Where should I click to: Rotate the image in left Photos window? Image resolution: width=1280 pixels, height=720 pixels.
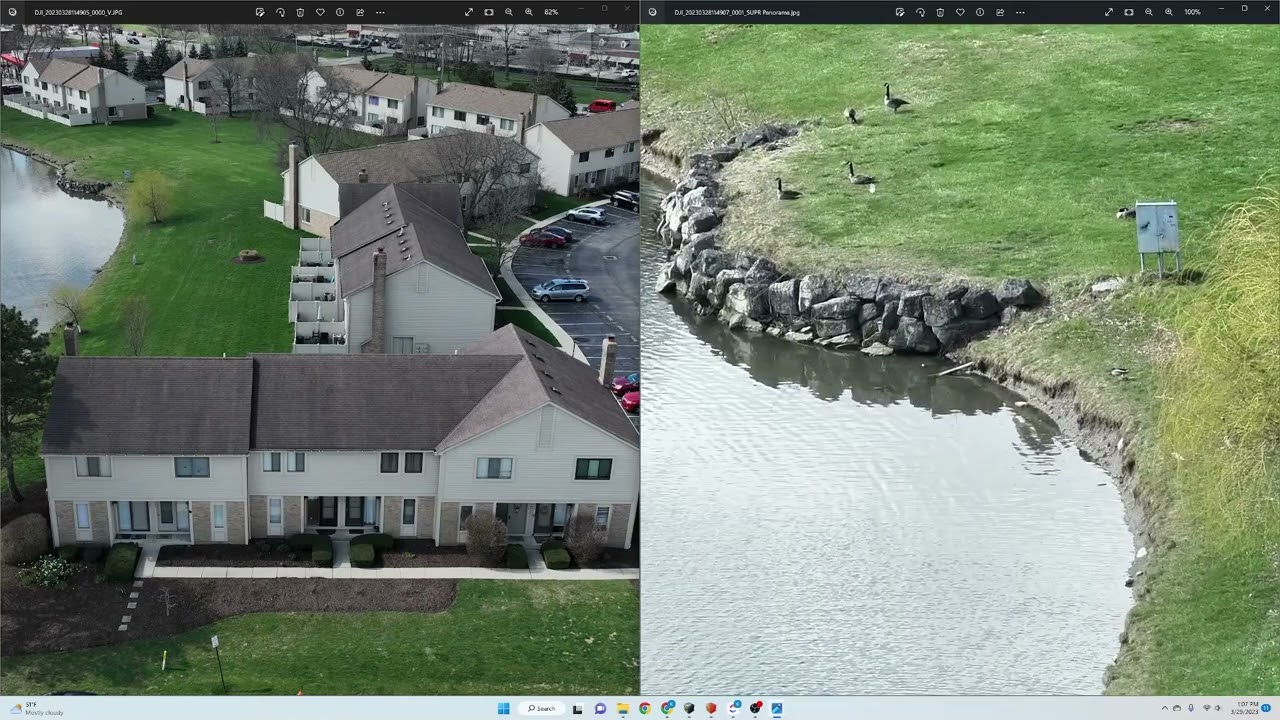pyautogui.click(x=280, y=12)
